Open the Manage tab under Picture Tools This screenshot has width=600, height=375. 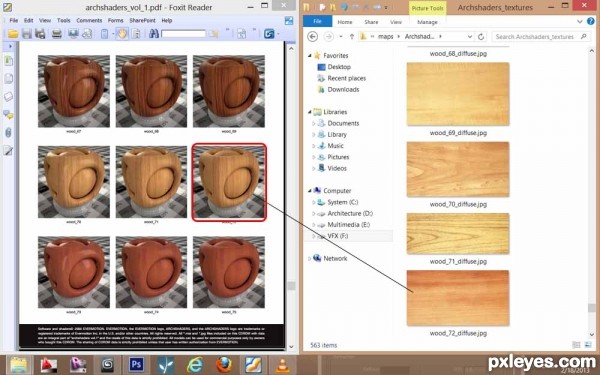427,22
